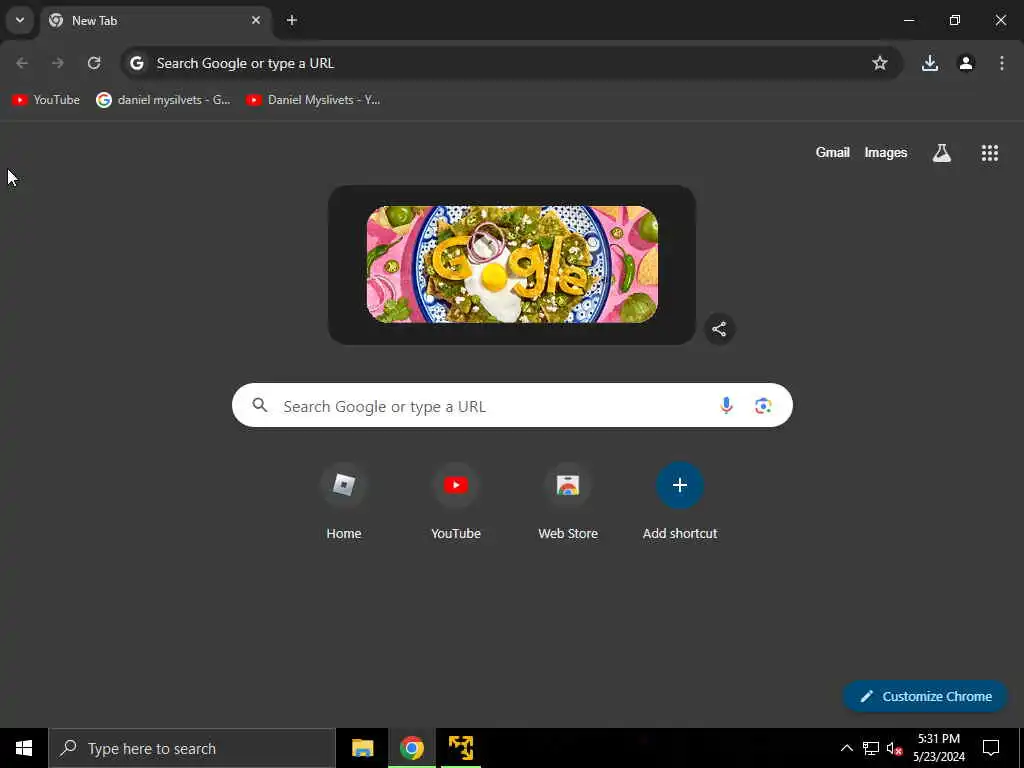Go back using the back arrow
1024x768 pixels.
click(22, 63)
